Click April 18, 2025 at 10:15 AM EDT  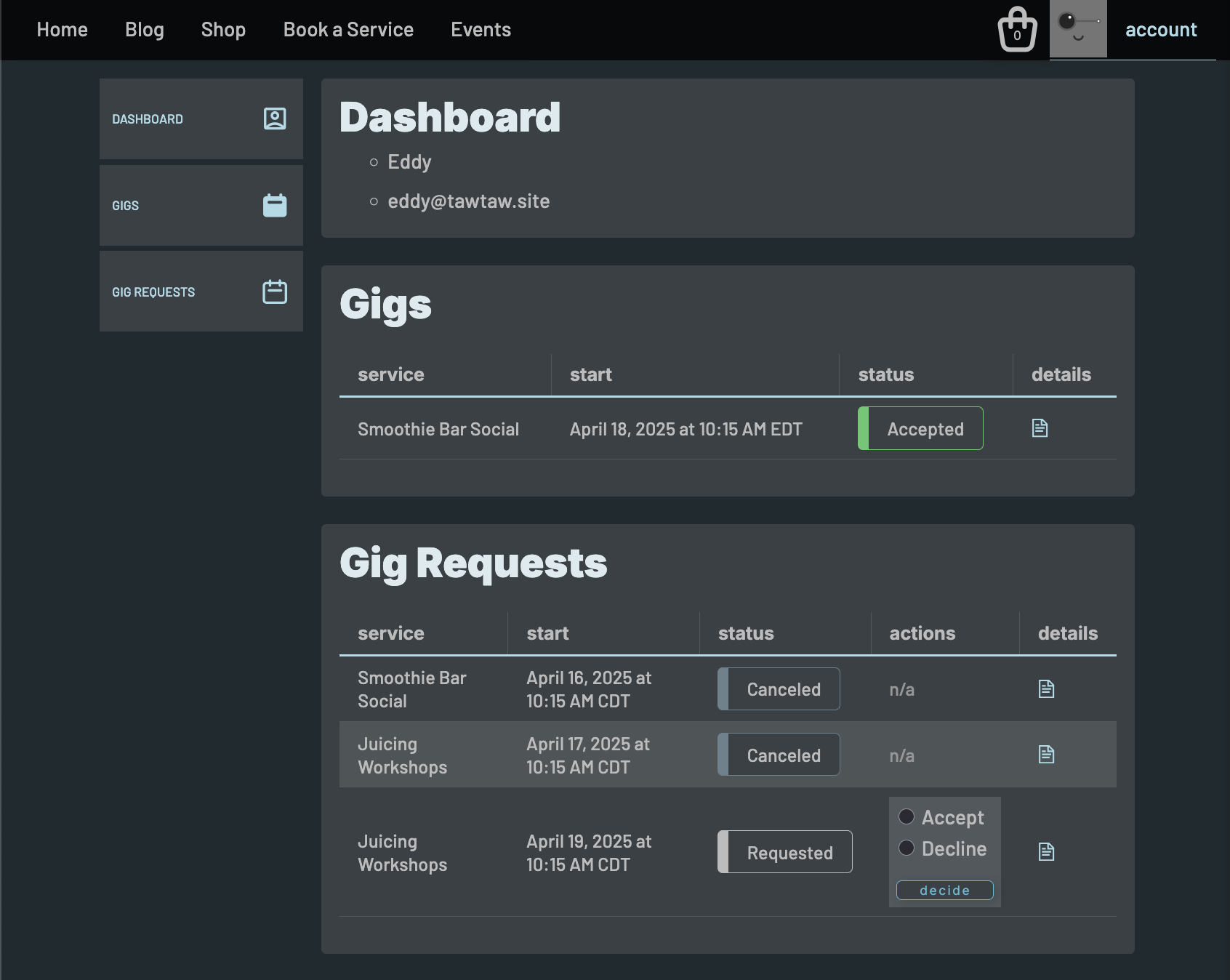coord(686,429)
